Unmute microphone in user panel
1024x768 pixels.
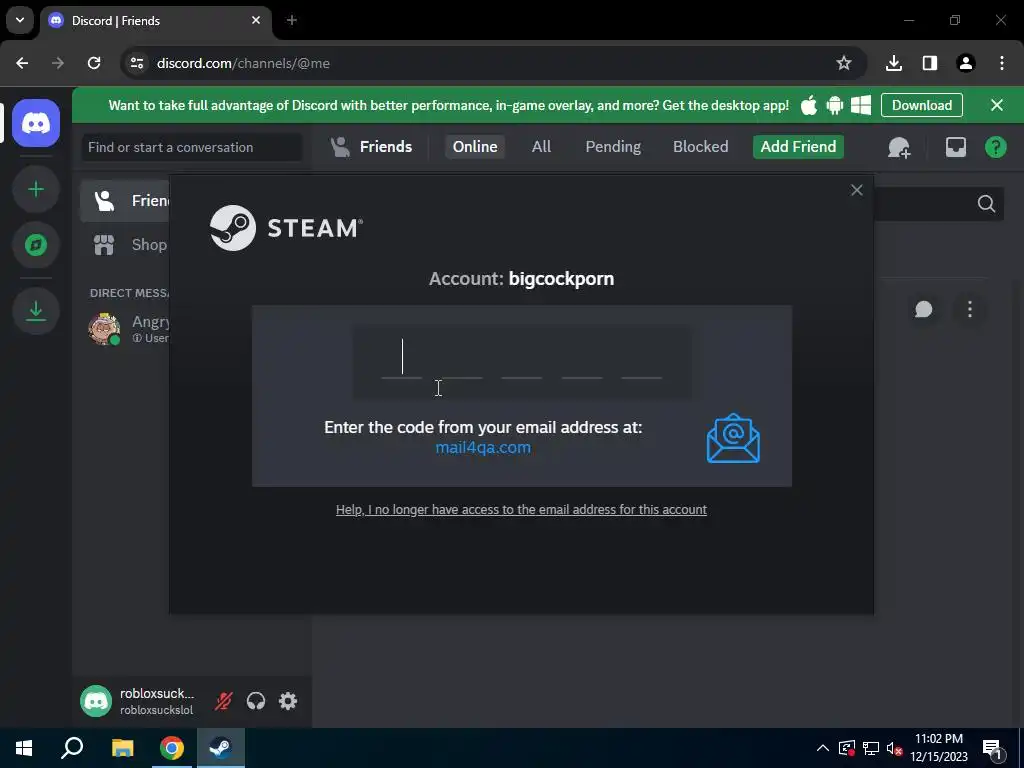(223, 701)
